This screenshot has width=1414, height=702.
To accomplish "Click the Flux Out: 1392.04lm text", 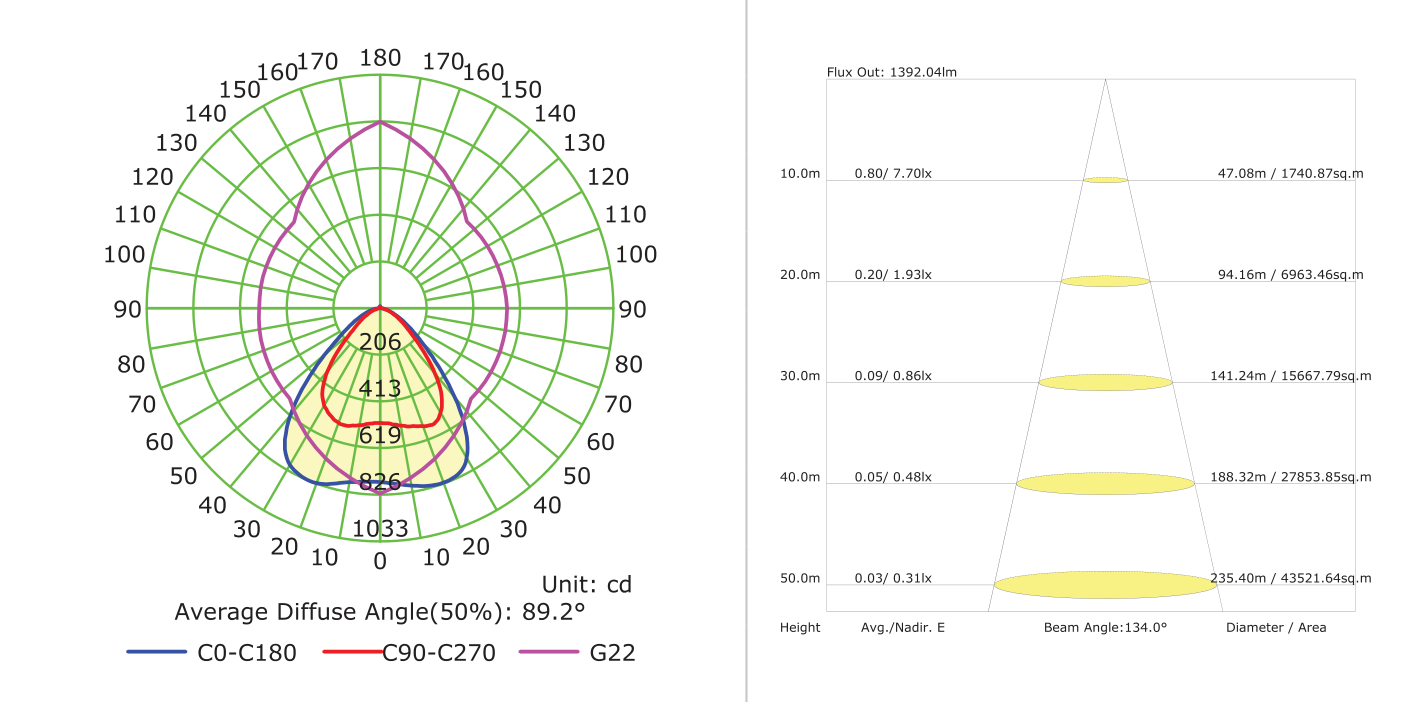I will tap(892, 72).
